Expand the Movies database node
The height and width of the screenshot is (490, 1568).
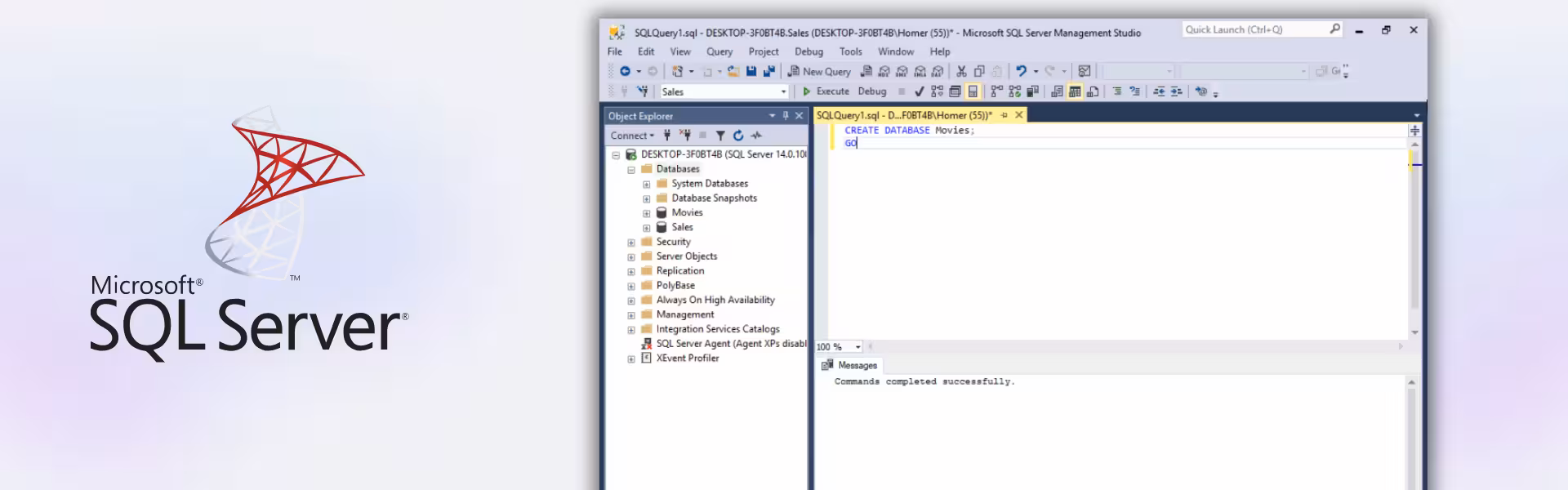tap(647, 214)
